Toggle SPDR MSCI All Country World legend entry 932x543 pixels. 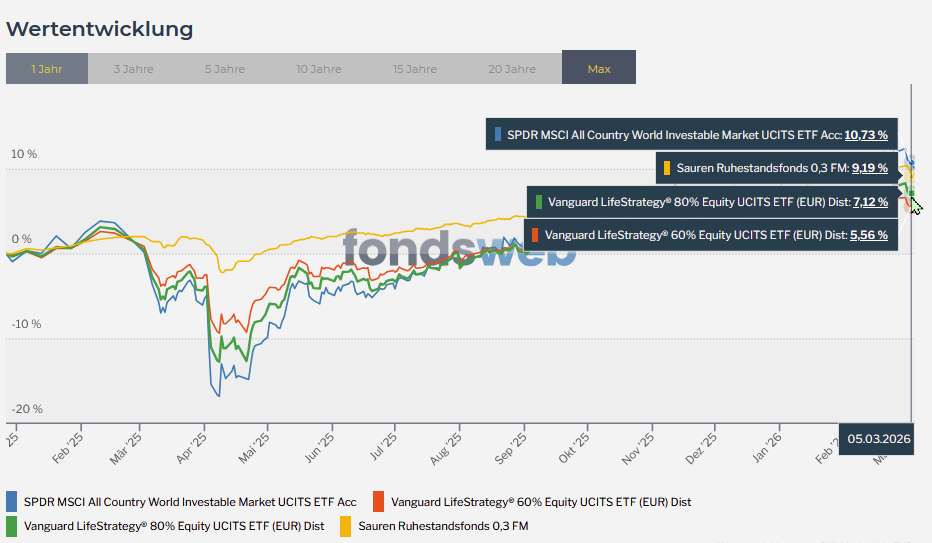(x=181, y=502)
